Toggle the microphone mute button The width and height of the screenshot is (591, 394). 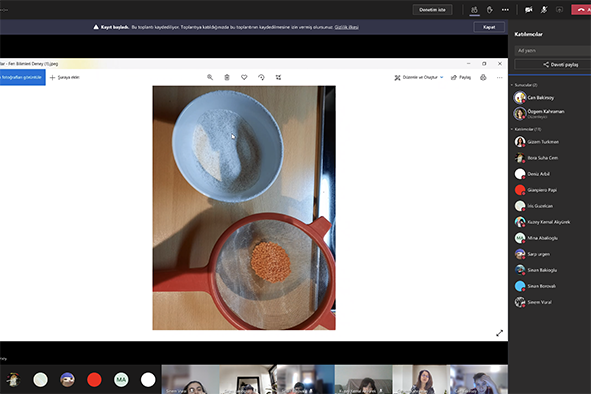coord(544,10)
